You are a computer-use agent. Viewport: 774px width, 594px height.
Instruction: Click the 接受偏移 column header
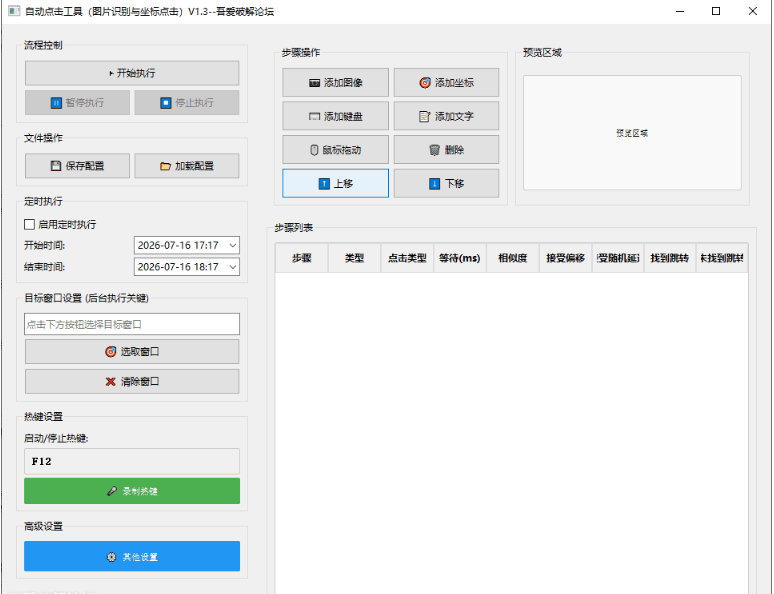click(566, 258)
